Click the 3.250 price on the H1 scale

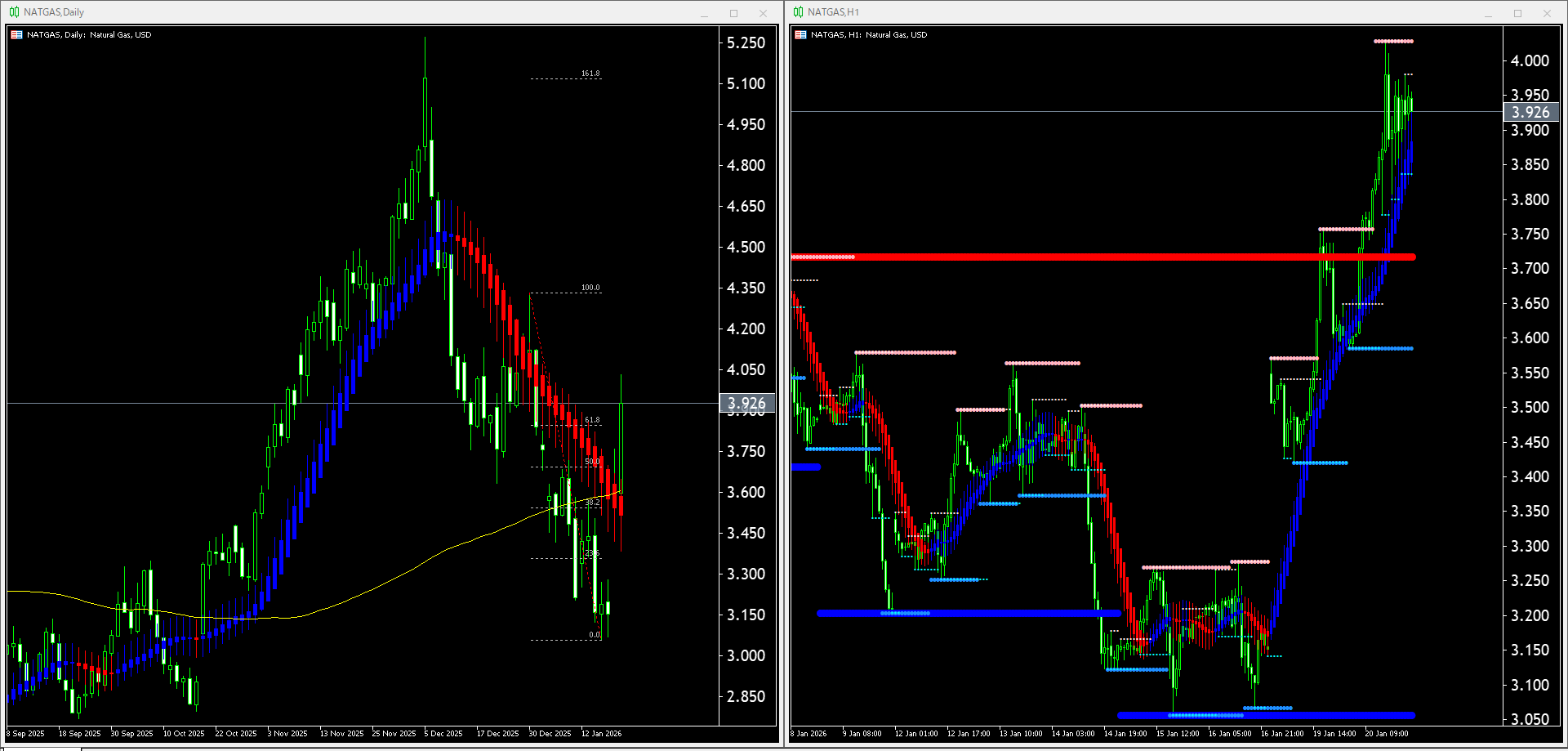click(x=1530, y=580)
